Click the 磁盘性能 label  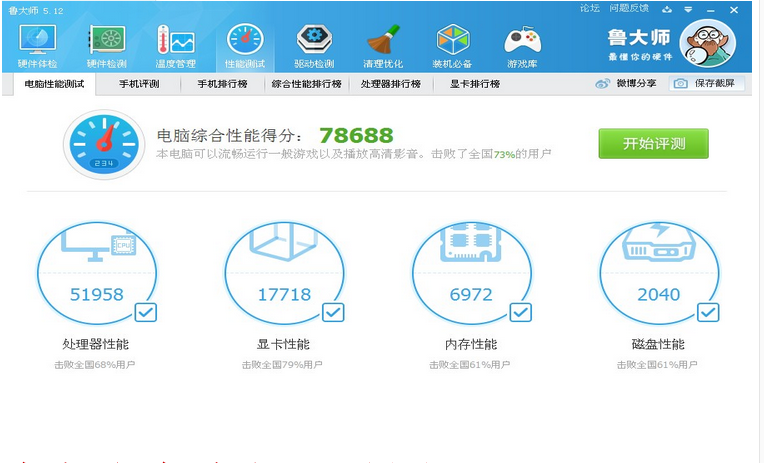pyautogui.click(x=658, y=345)
